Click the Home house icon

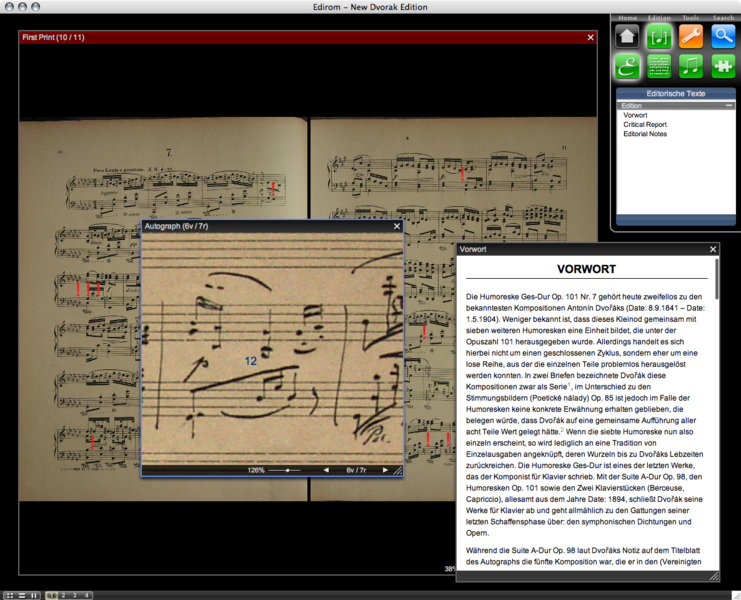point(627,36)
